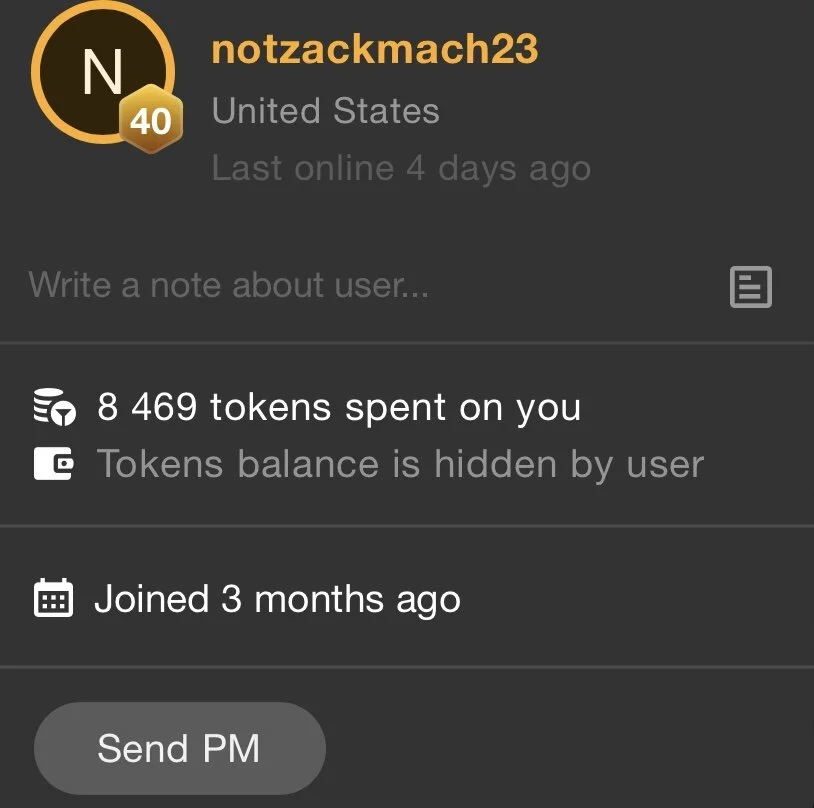Click "Tokens balance is hidden by user" text
This screenshot has width=814, height=808.
(400, 464)
